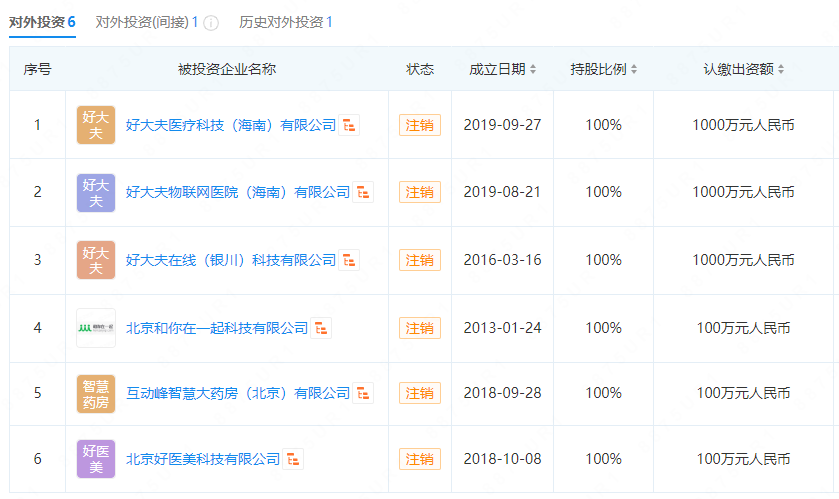Click info icon beside 对外投资(间接) tab
The image size is (839, 499).
(x=211, y=23)
